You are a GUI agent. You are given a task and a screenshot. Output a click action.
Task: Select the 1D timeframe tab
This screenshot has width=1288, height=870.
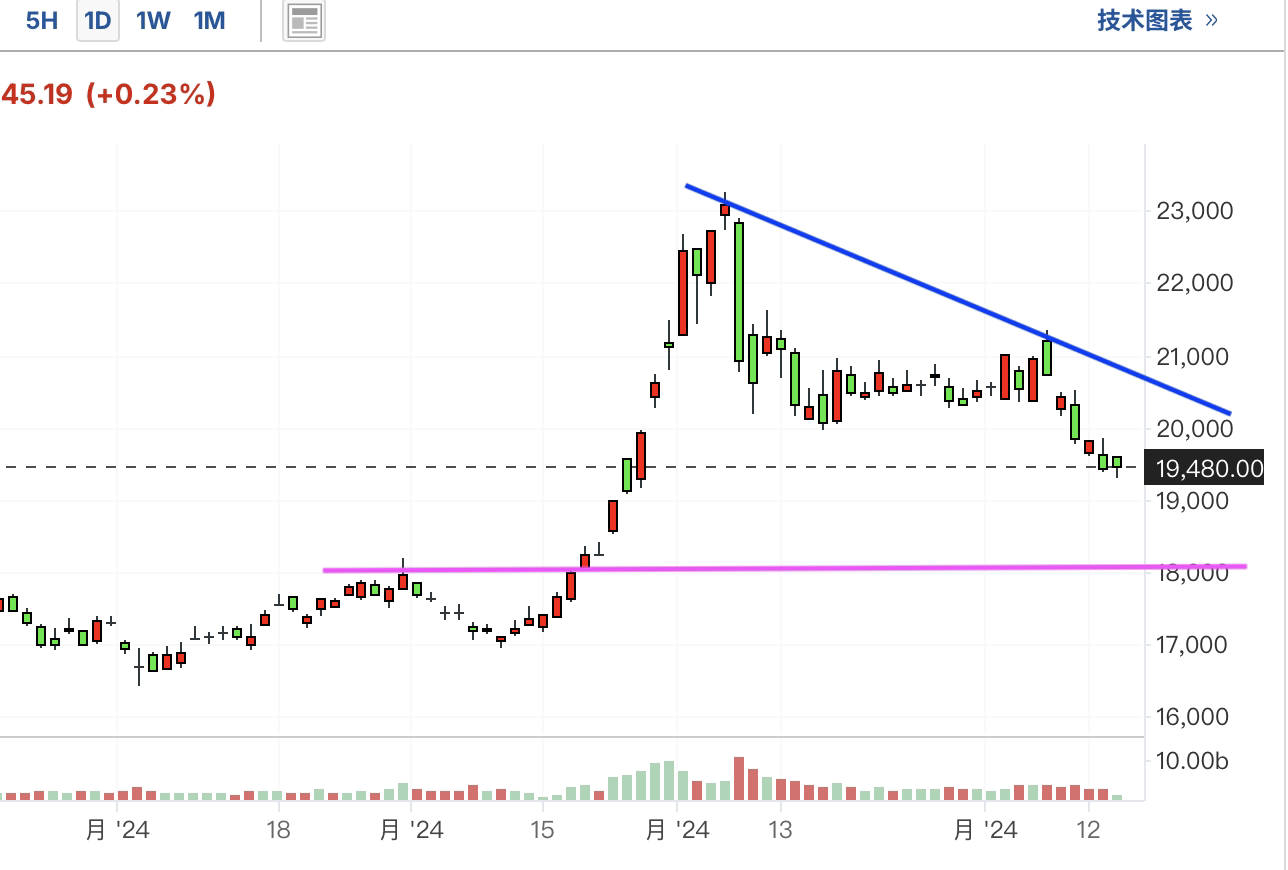coord(98,21)
